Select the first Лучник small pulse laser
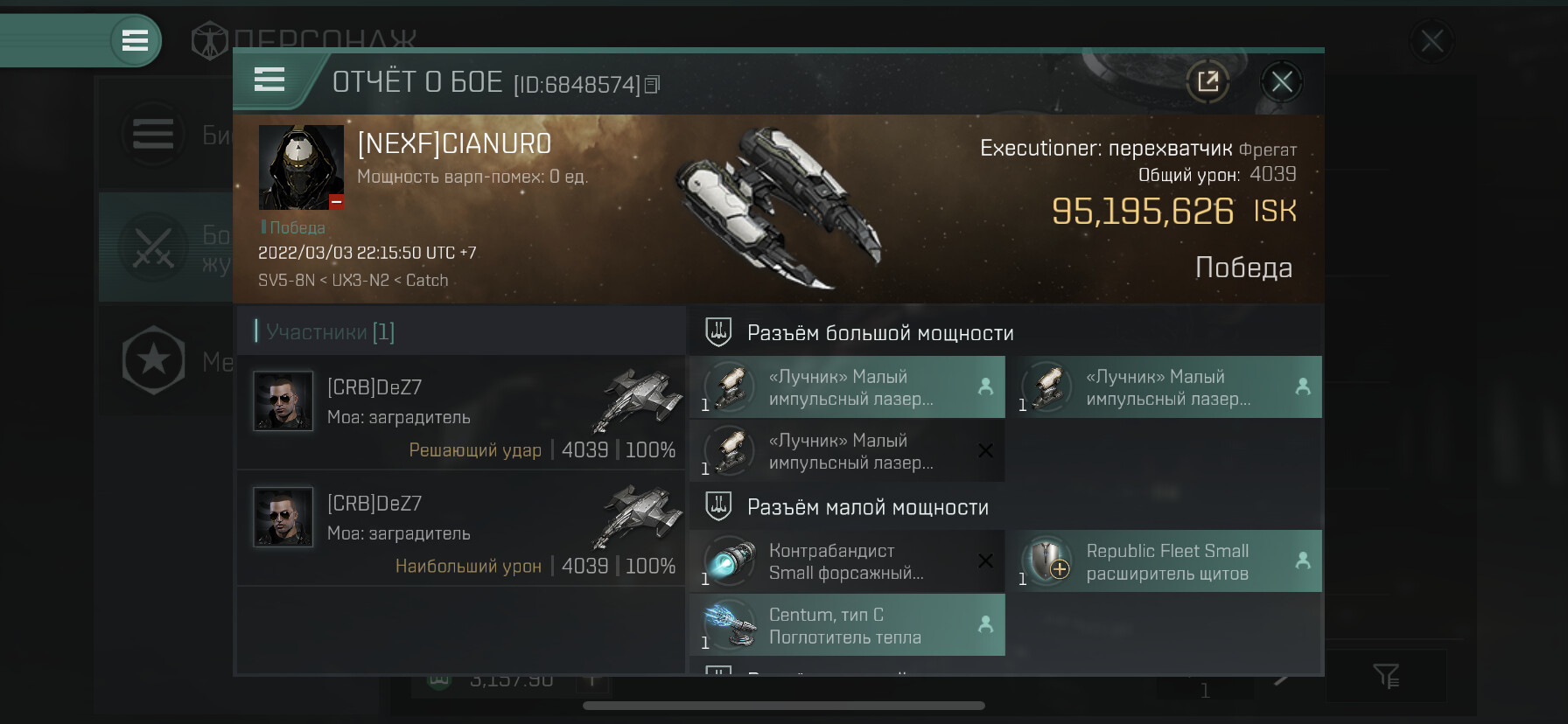The height and width of the screenshot is (724, 1568). (847, 386)
